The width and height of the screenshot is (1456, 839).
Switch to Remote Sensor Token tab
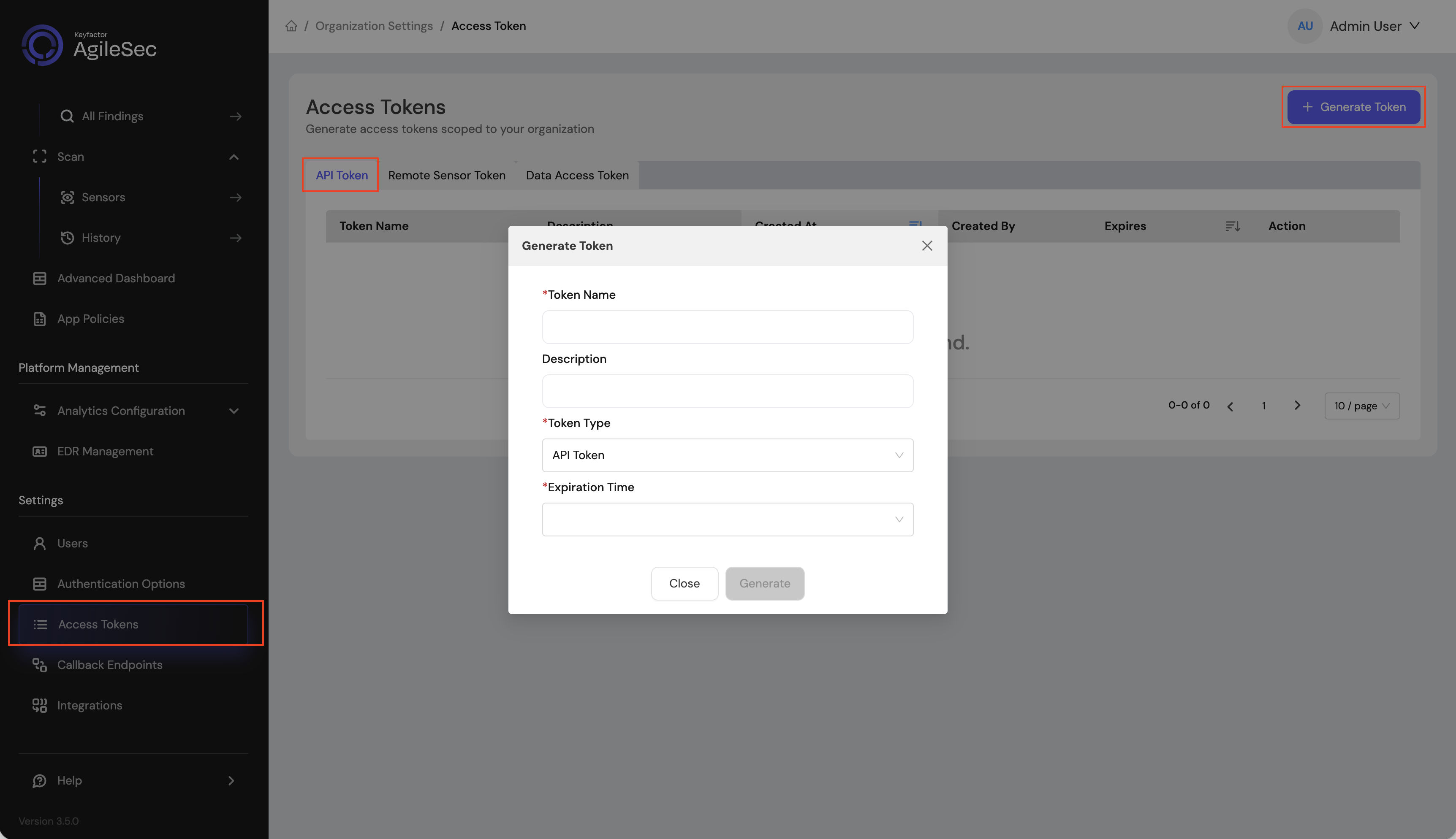pos(446,175)
